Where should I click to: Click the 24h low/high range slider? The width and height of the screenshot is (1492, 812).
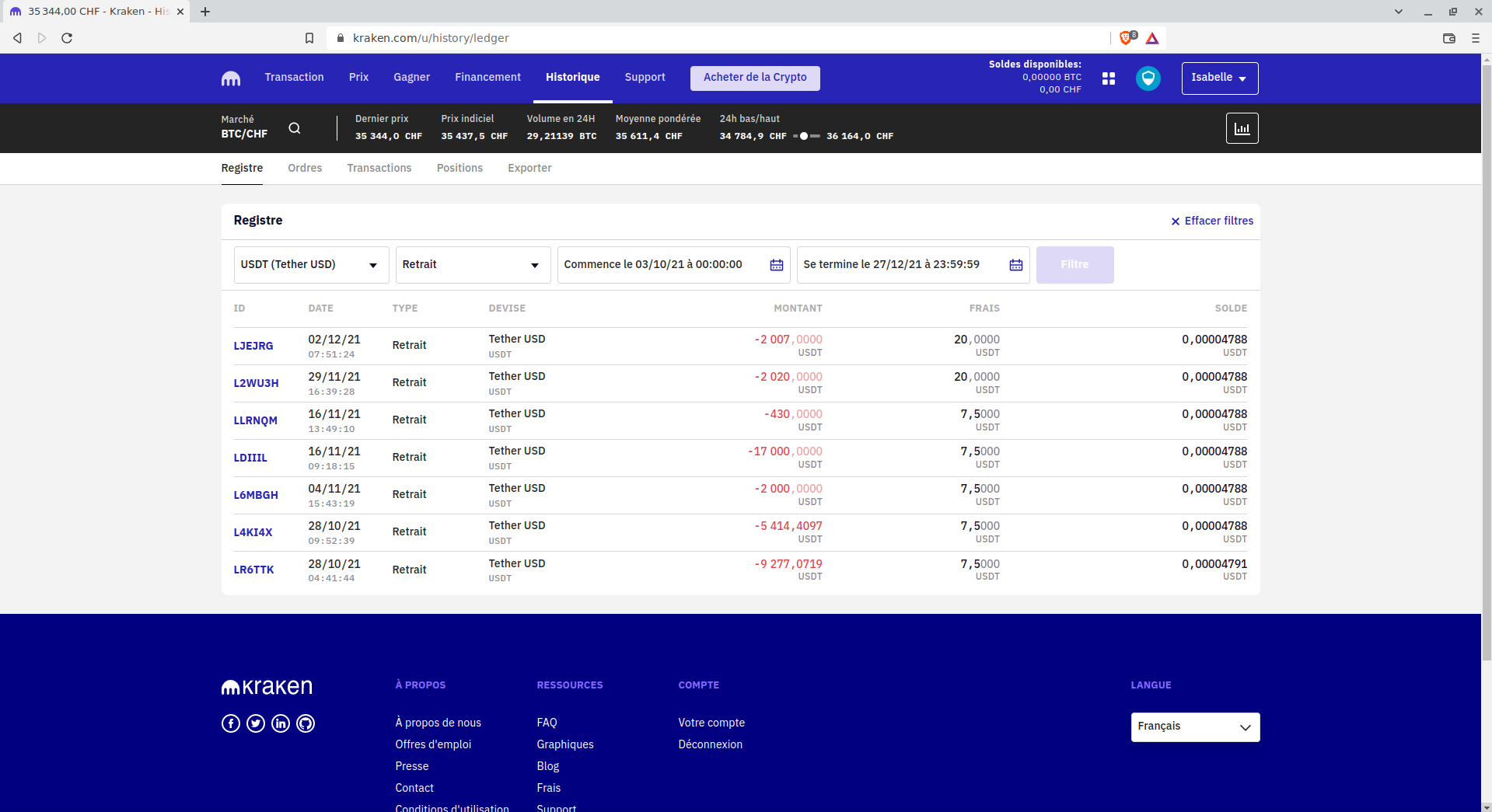pos(806,136)
